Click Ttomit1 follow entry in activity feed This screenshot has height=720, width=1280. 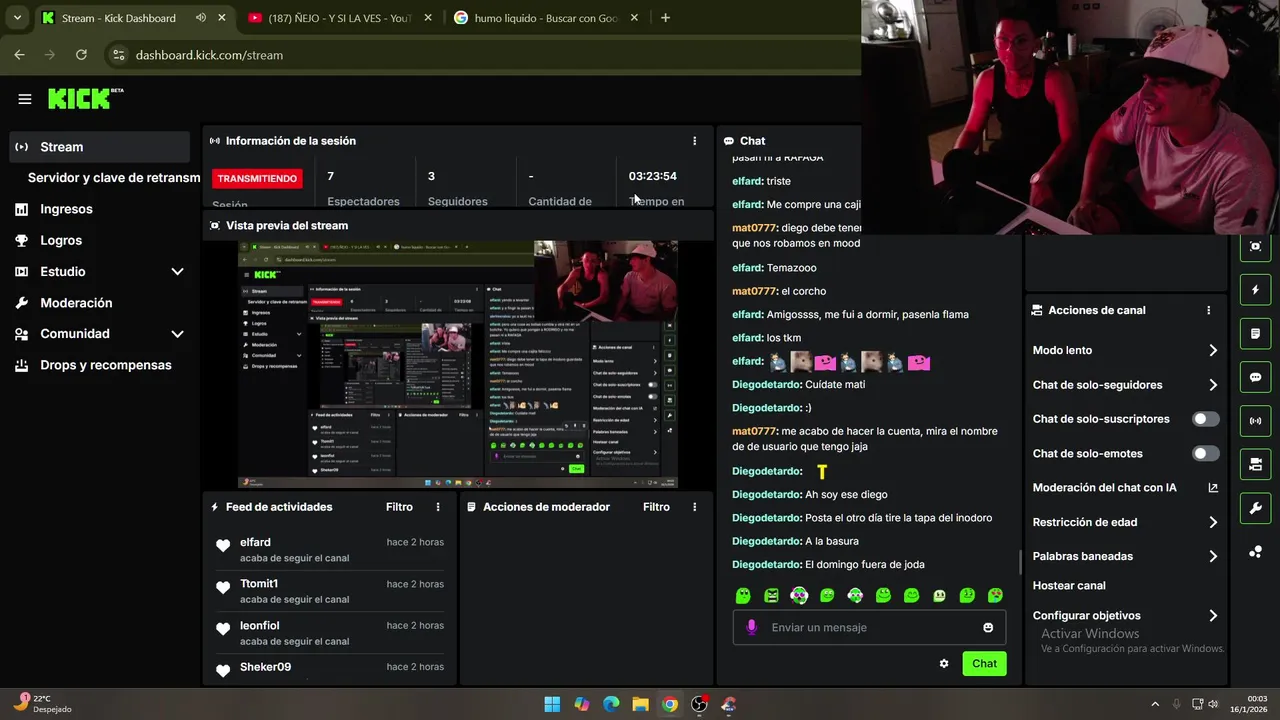tap(330, 591)
